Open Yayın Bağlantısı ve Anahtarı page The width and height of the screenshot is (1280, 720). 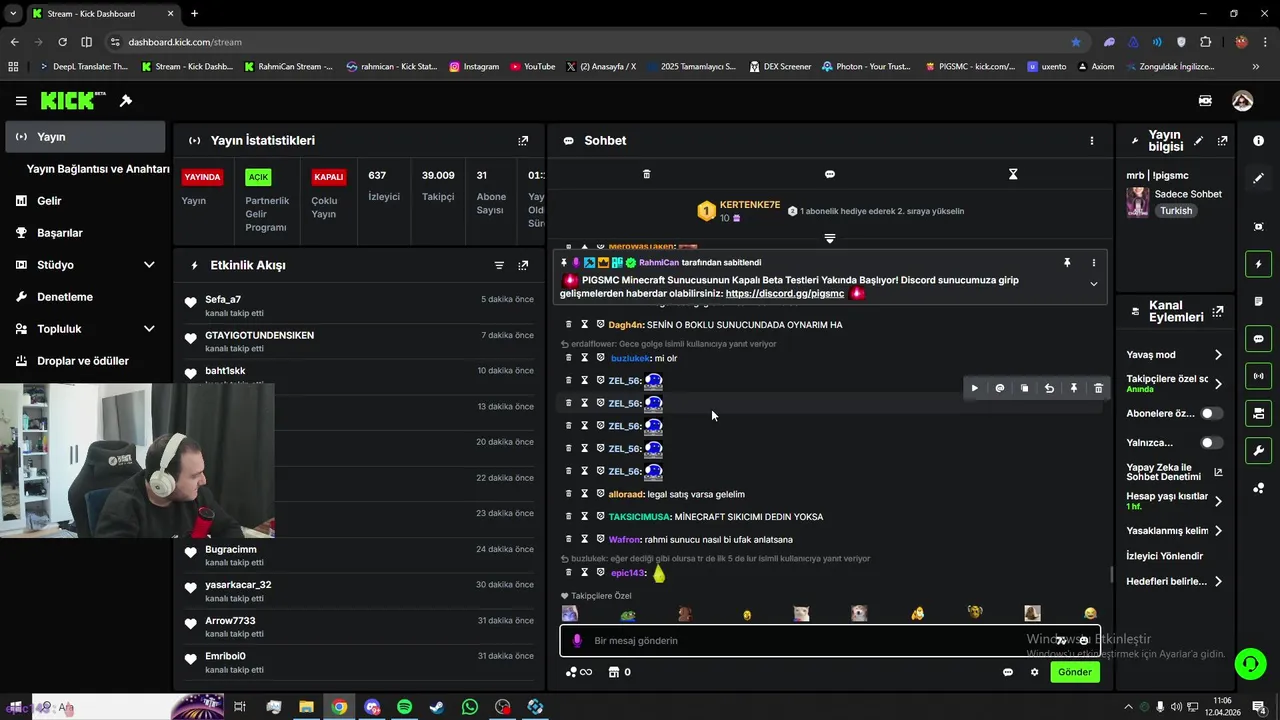coord(98,169)
